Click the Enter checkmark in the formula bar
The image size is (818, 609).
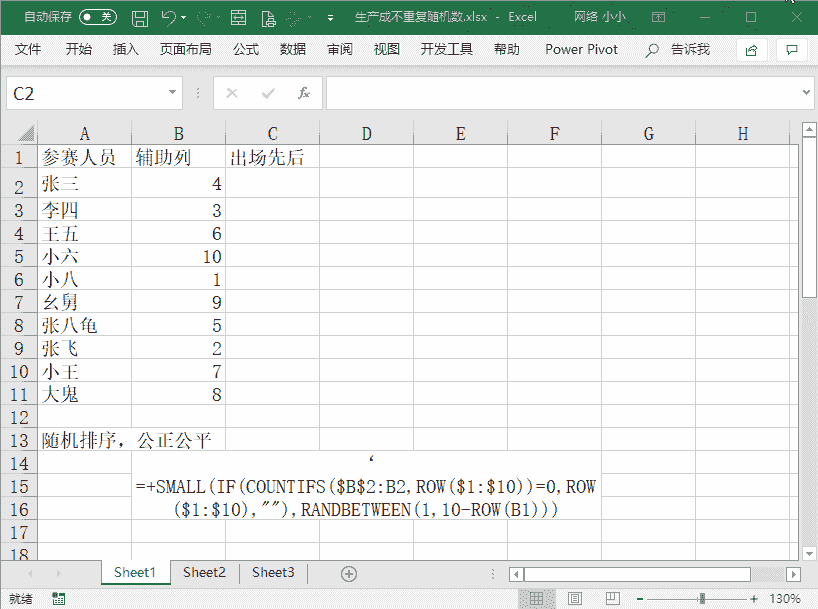pyautogui.click(x=266, y=94)
